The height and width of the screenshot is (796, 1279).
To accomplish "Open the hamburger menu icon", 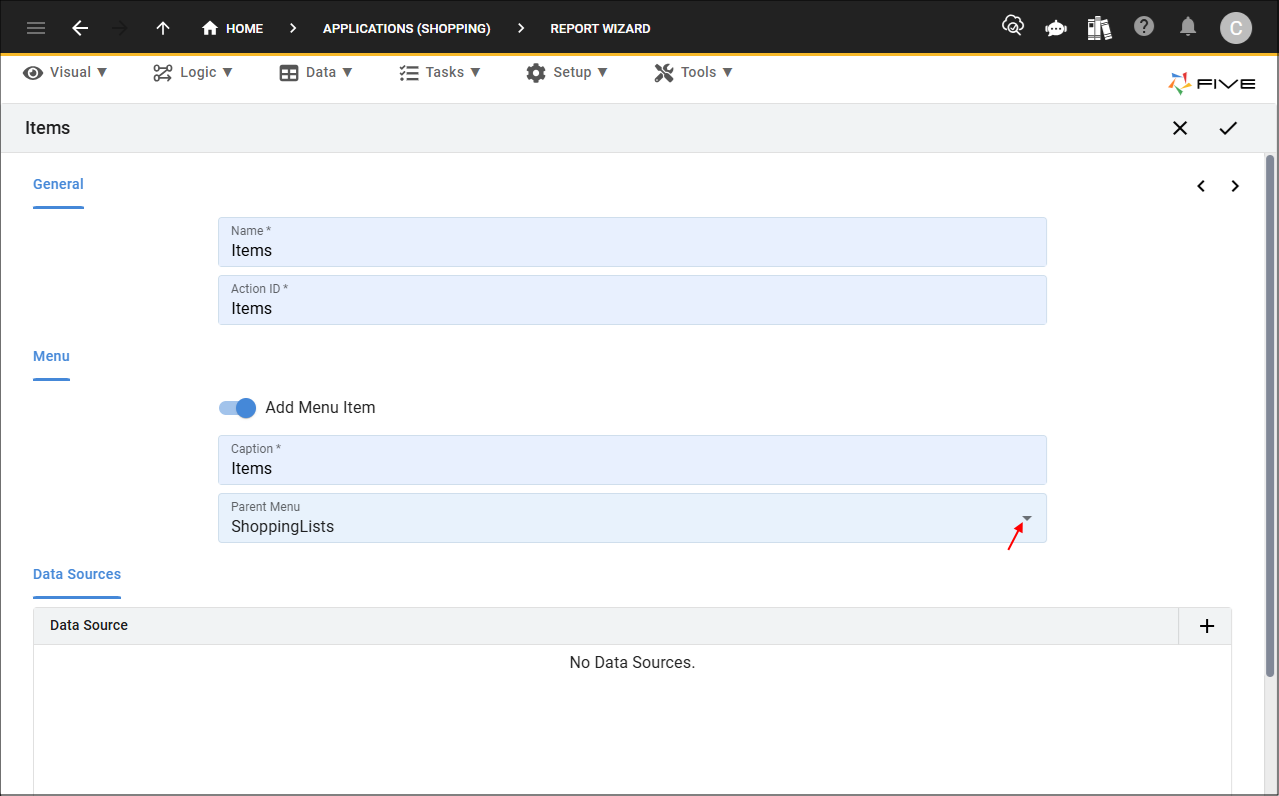I will coord(36,28).
